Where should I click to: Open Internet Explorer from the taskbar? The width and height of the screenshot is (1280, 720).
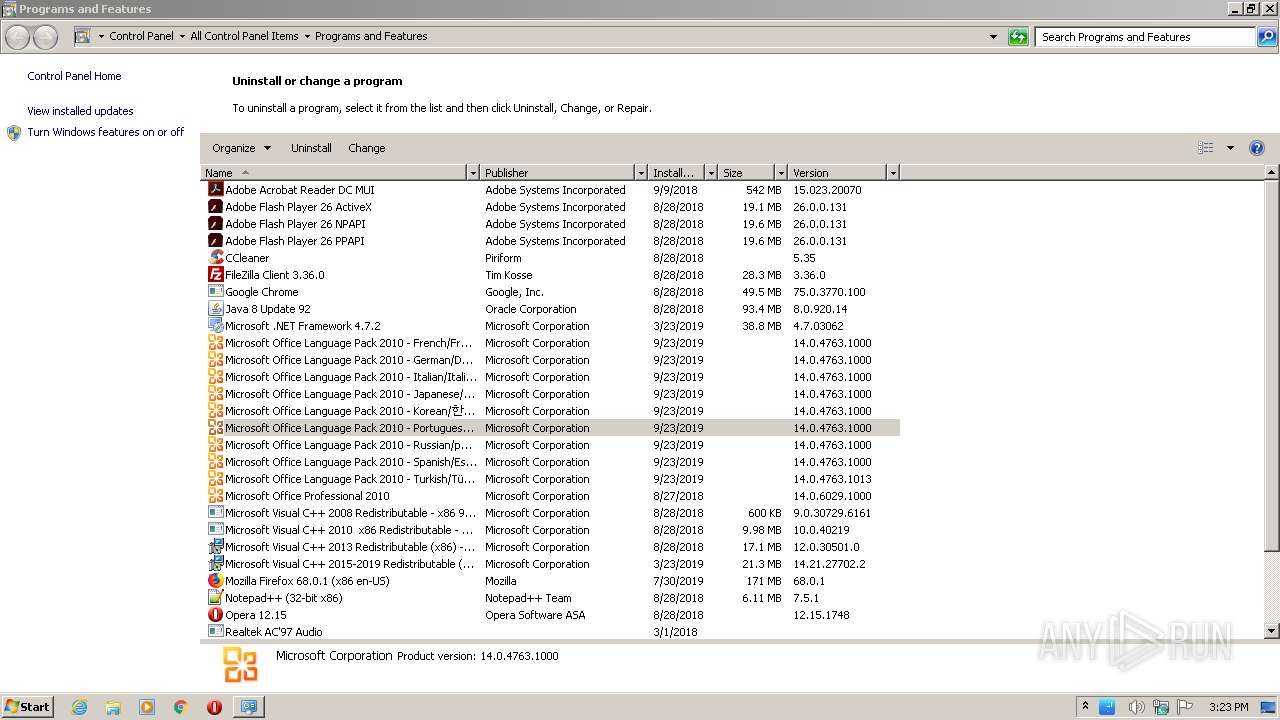[x=79, y=707]
